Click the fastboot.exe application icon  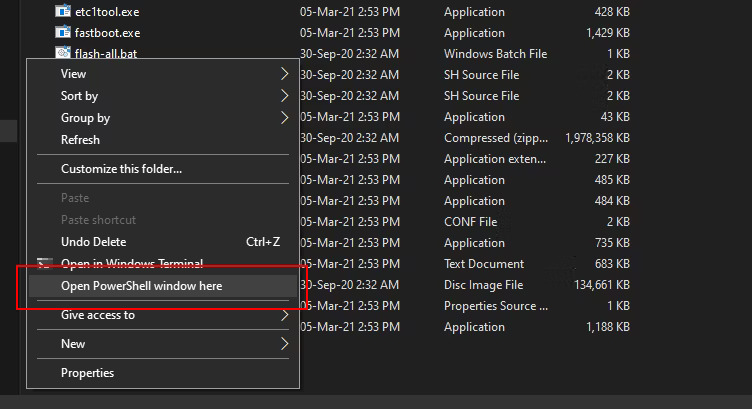pyautogui.click(x=64, y=33)
